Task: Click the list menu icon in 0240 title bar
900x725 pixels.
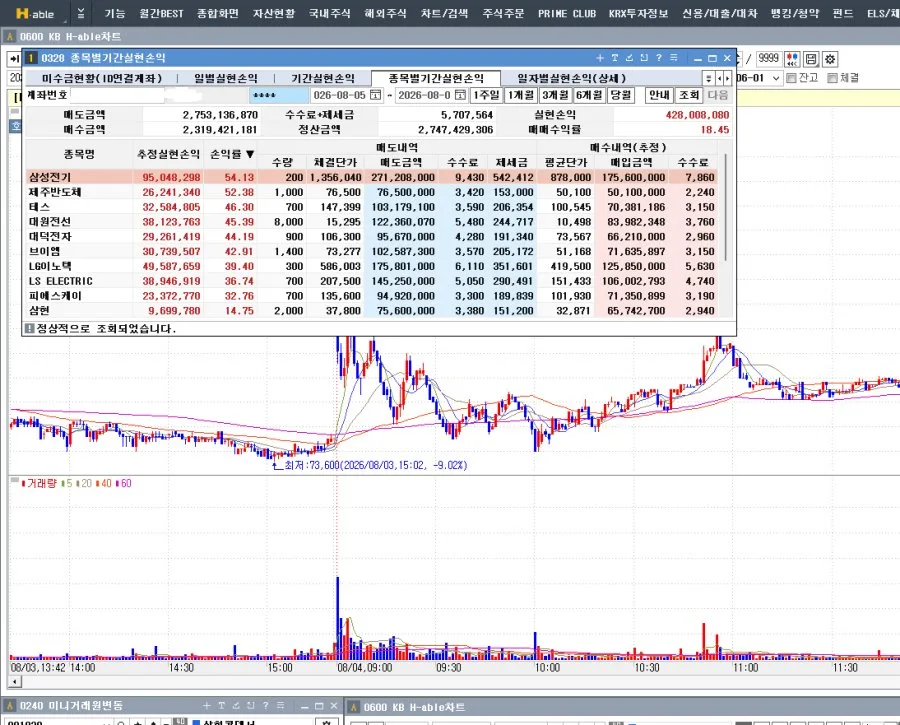Action: (x=281, y=705)
